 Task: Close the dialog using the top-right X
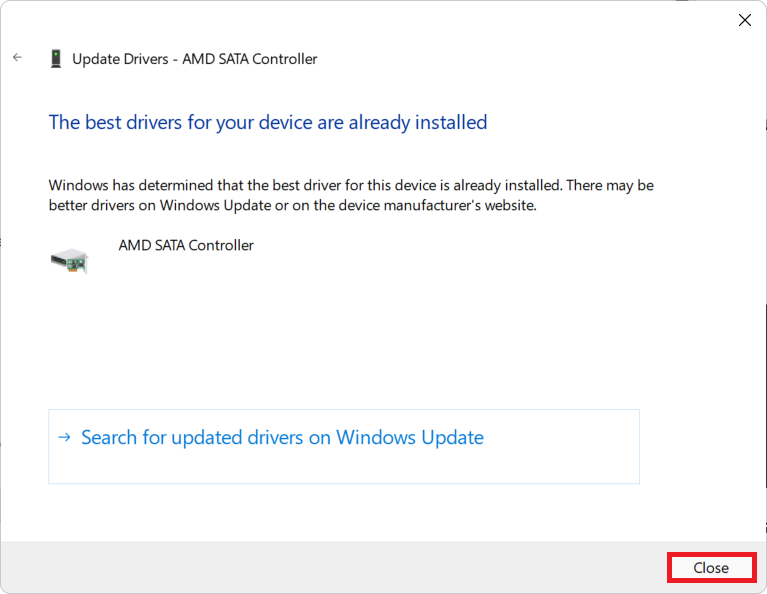744,20
